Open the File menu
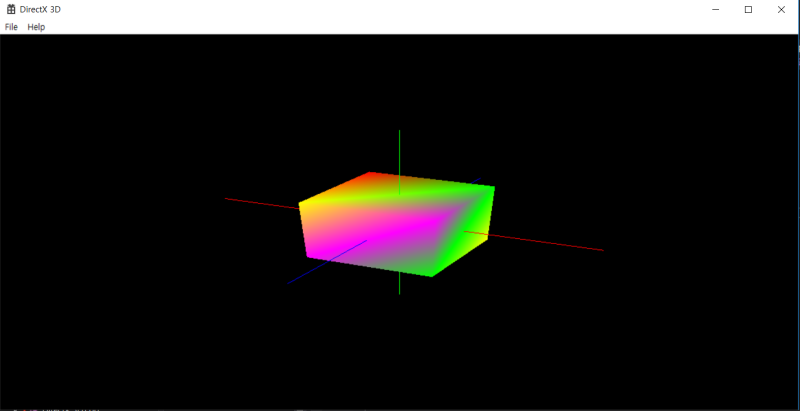 [11, 27]
